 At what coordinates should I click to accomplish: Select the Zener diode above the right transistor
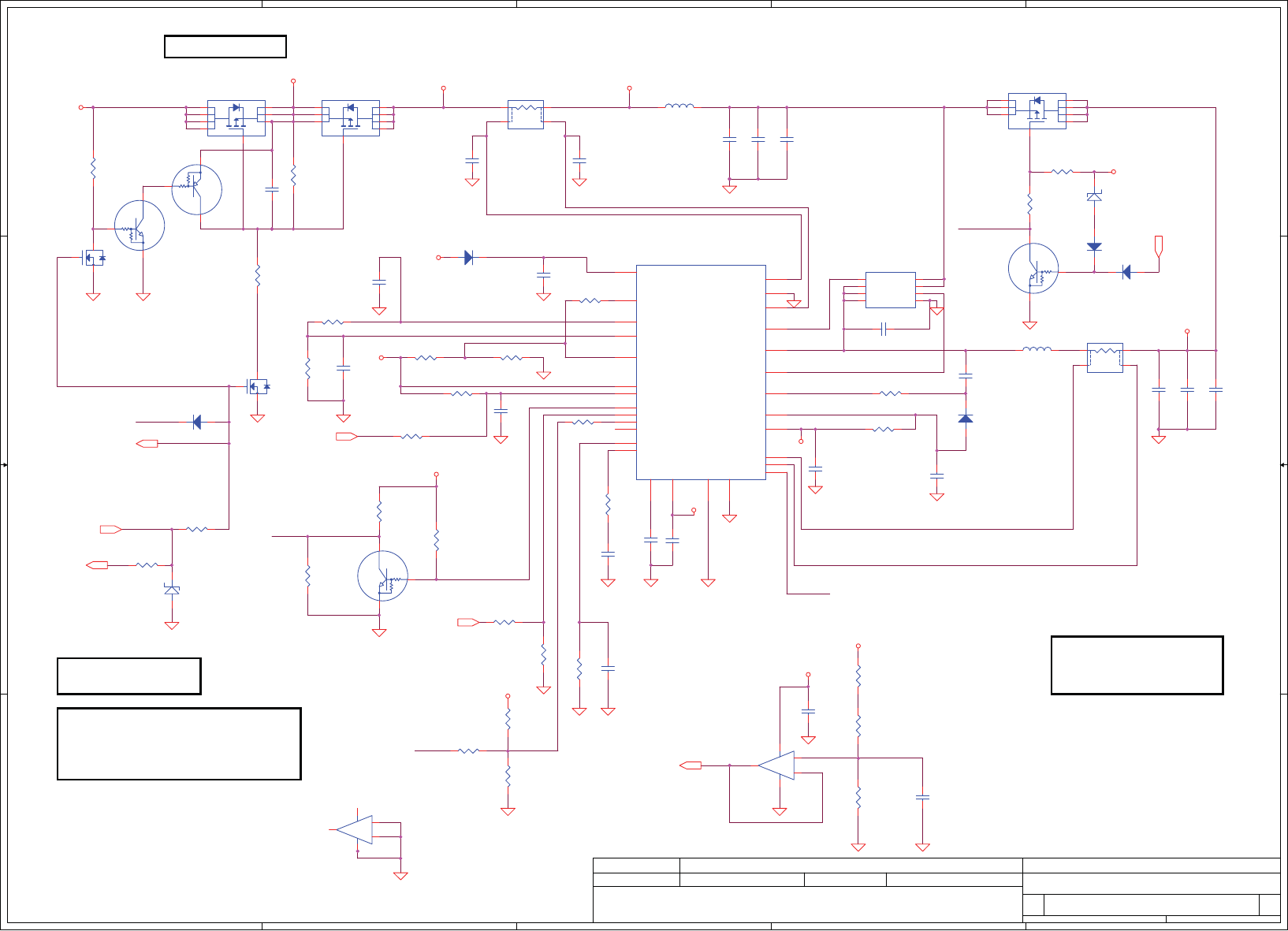point(1094,196)
